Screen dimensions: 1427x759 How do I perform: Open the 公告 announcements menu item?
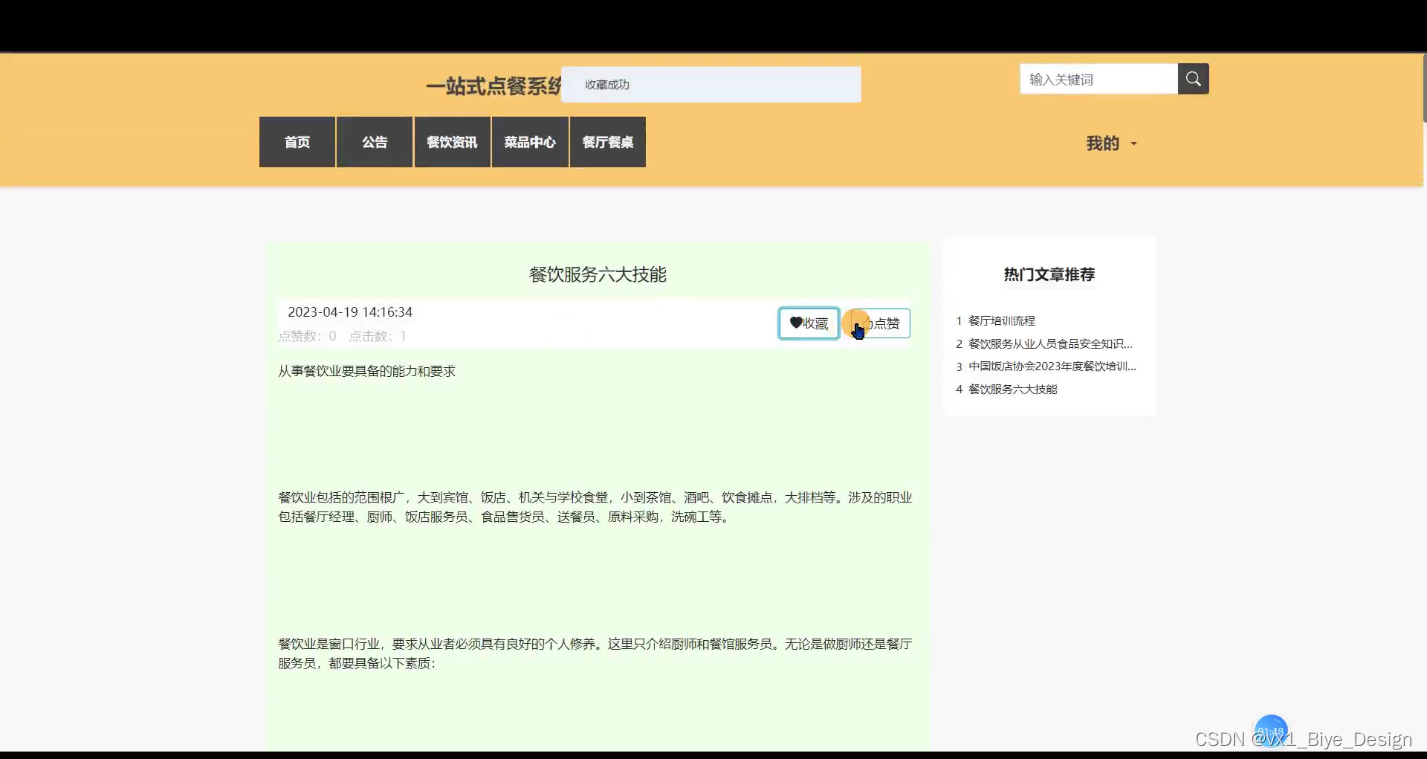(x=375, y=142)
